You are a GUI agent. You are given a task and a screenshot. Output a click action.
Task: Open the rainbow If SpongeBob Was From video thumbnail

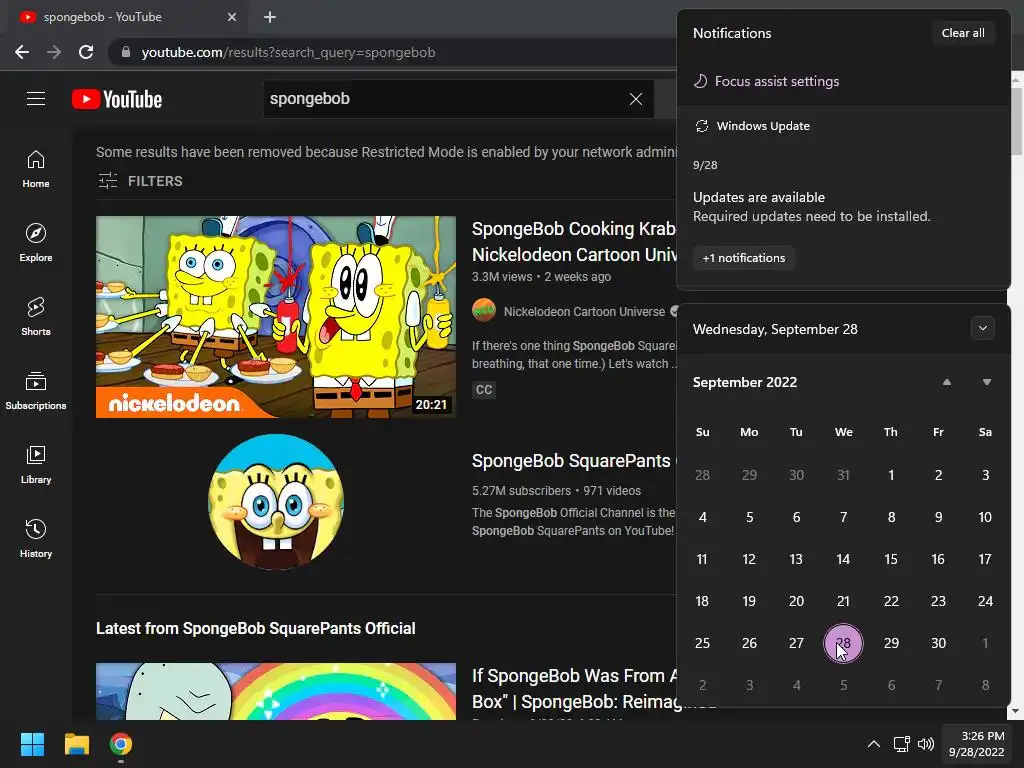(x=276, y=692)
